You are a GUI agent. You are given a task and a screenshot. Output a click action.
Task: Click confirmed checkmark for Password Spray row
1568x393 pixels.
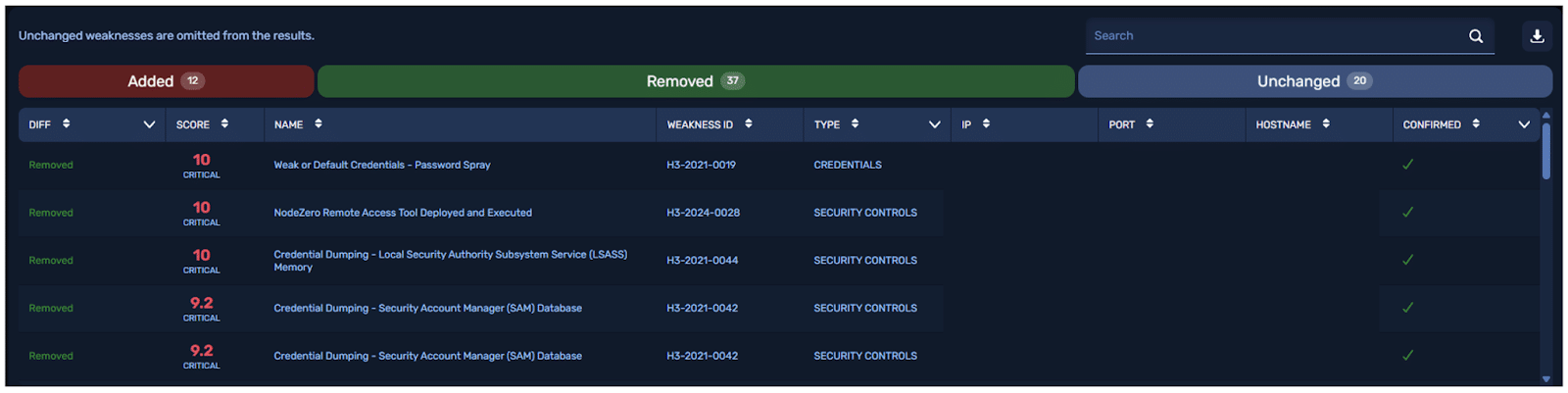(1407, 165)
